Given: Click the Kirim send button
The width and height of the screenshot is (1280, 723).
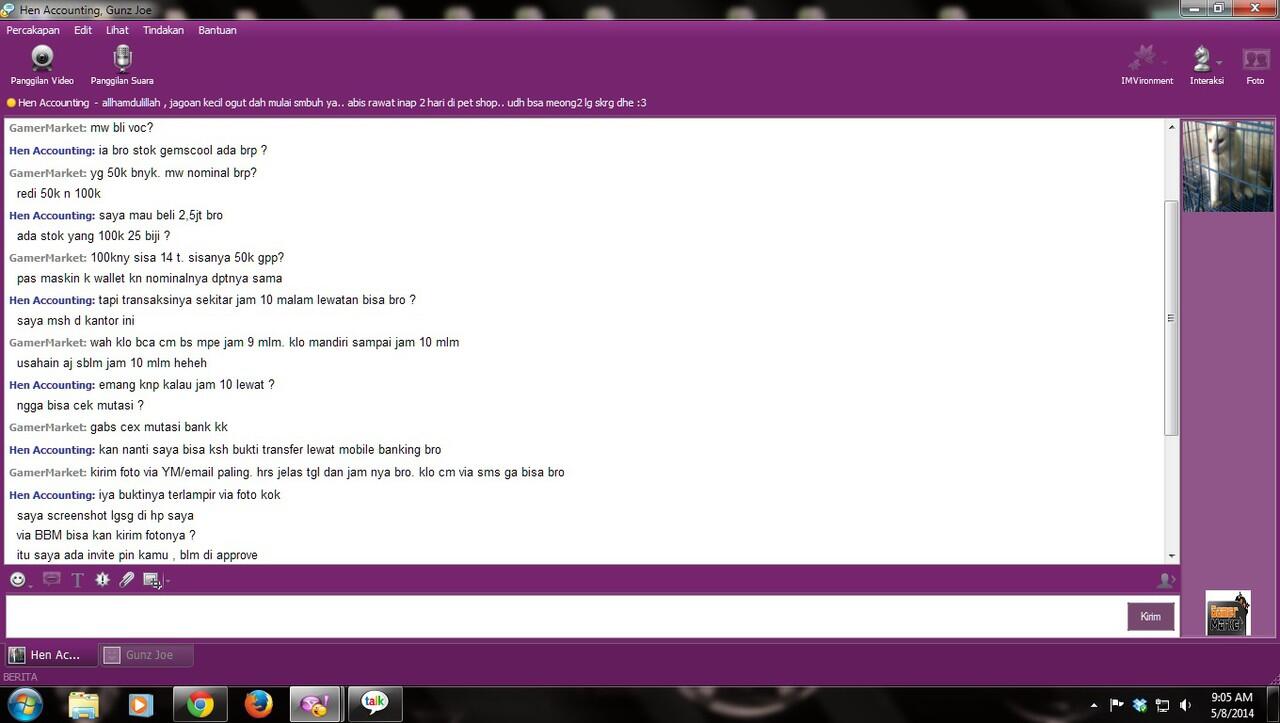Looking at the screenshot, I should pyautogui.click(x=1151, y=616).
